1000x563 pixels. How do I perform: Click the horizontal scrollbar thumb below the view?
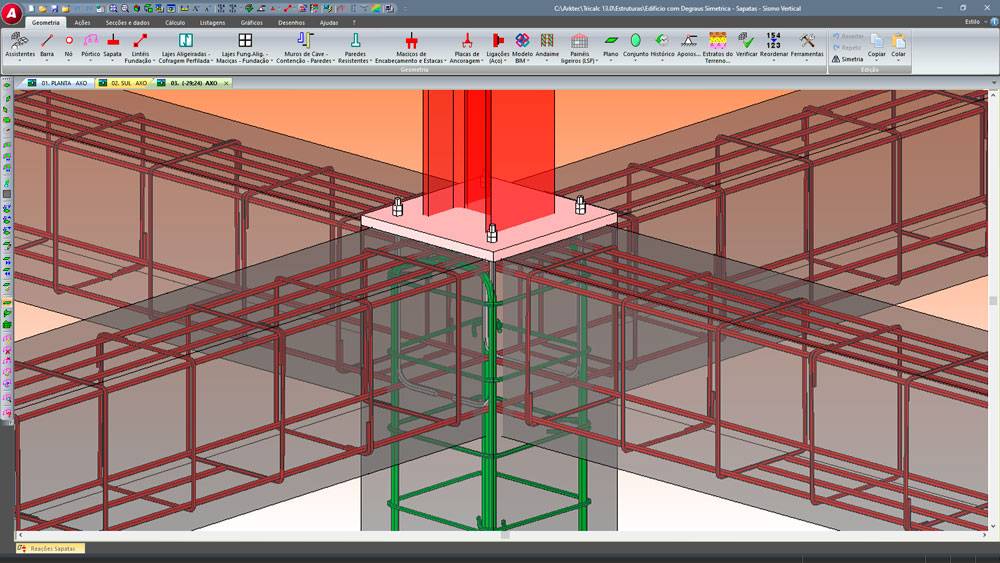coord(505,535)
